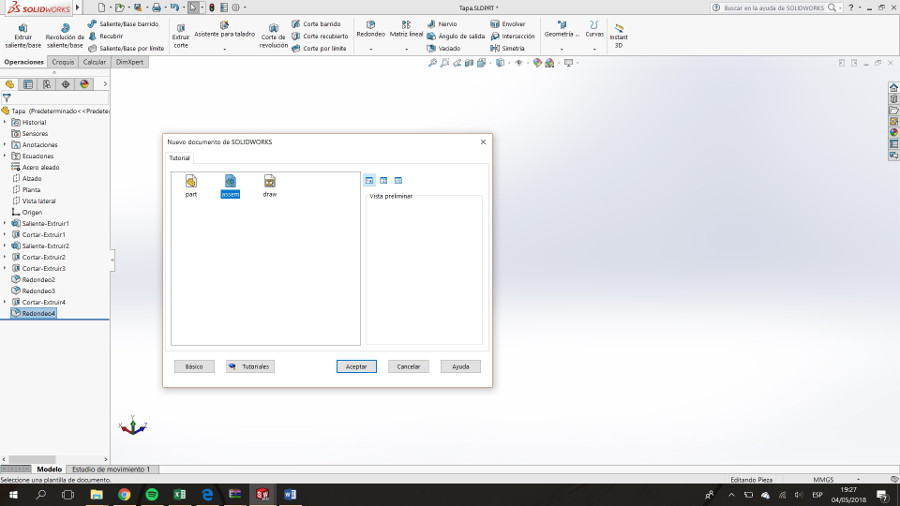
Task: Open Asistente para taladro
Action: click(x=224, y=30)
